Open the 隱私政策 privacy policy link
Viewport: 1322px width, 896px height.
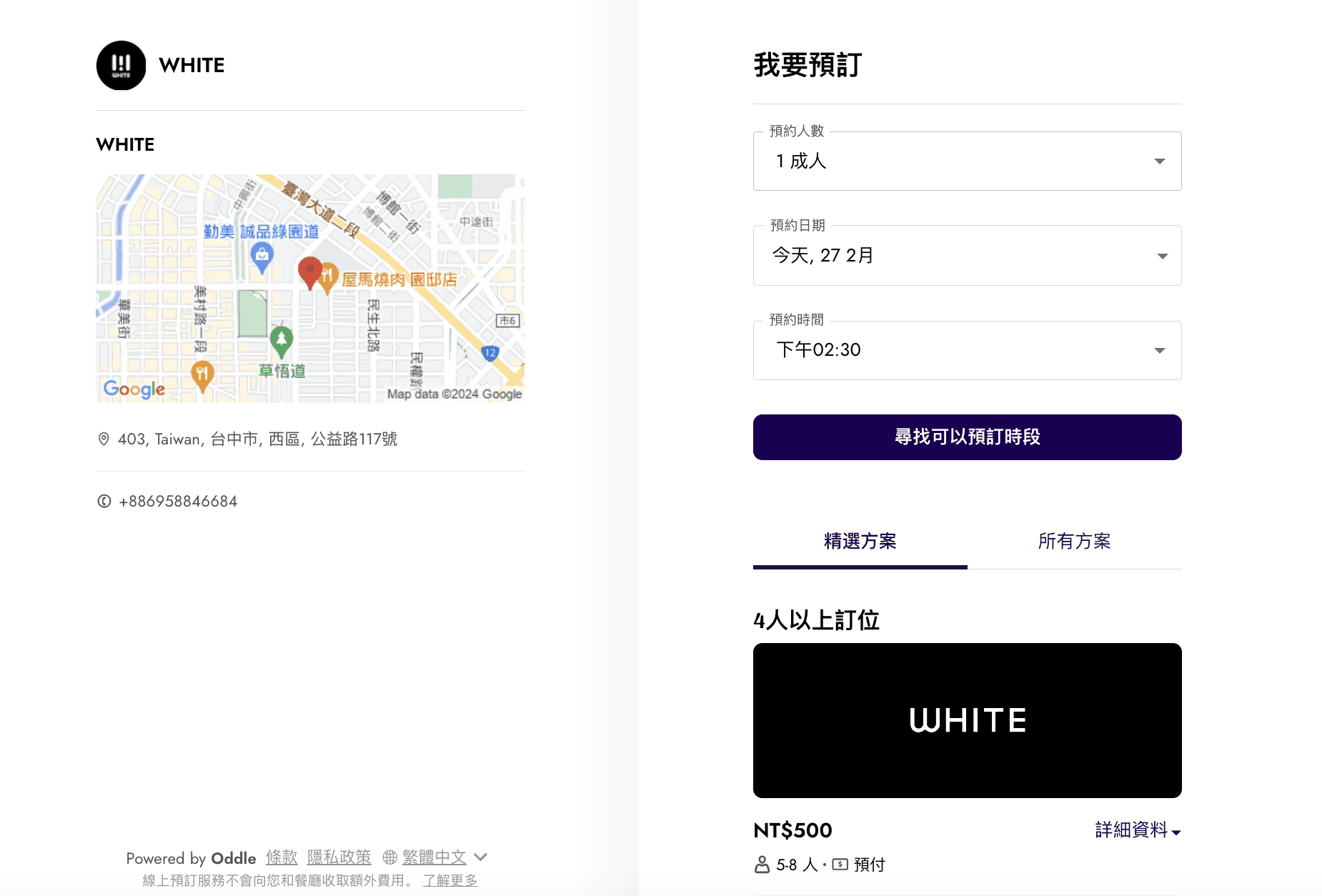tap(339, 857)
